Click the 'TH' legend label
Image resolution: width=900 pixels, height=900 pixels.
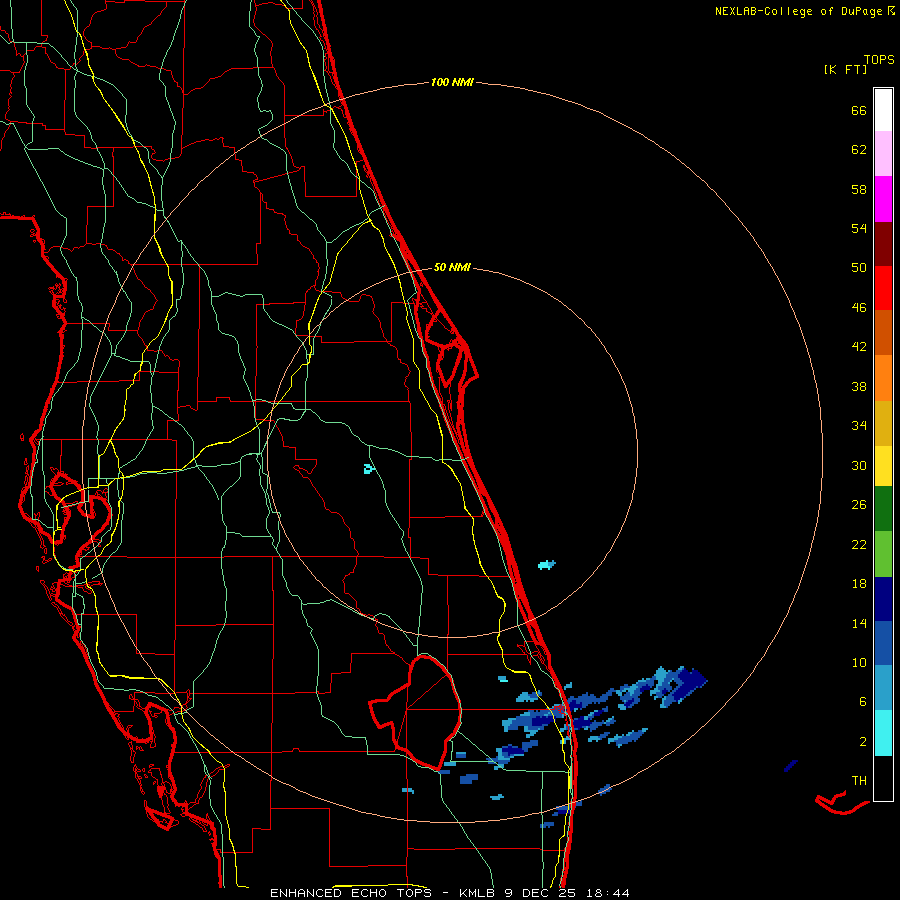coord(859,781)
